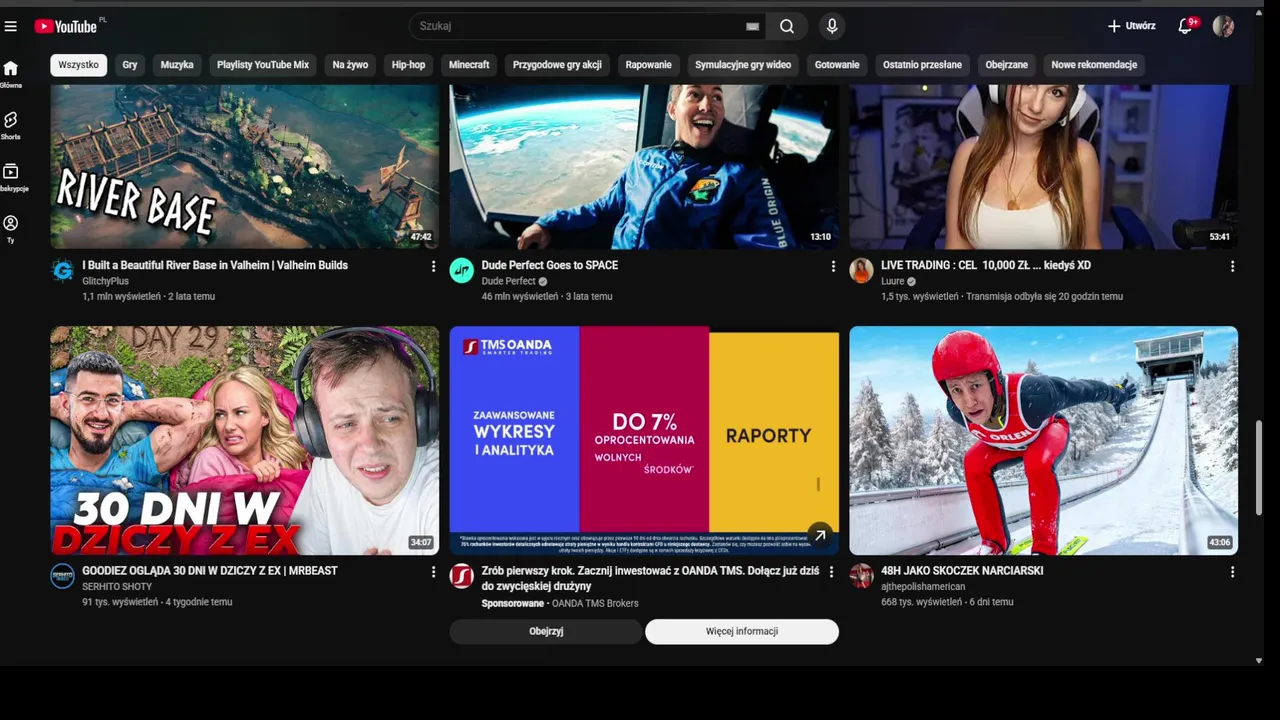The height and width of the screenshot is (720, 1280).
Task: Open the Ty profile section in sidebar
Action: (11, 229)
